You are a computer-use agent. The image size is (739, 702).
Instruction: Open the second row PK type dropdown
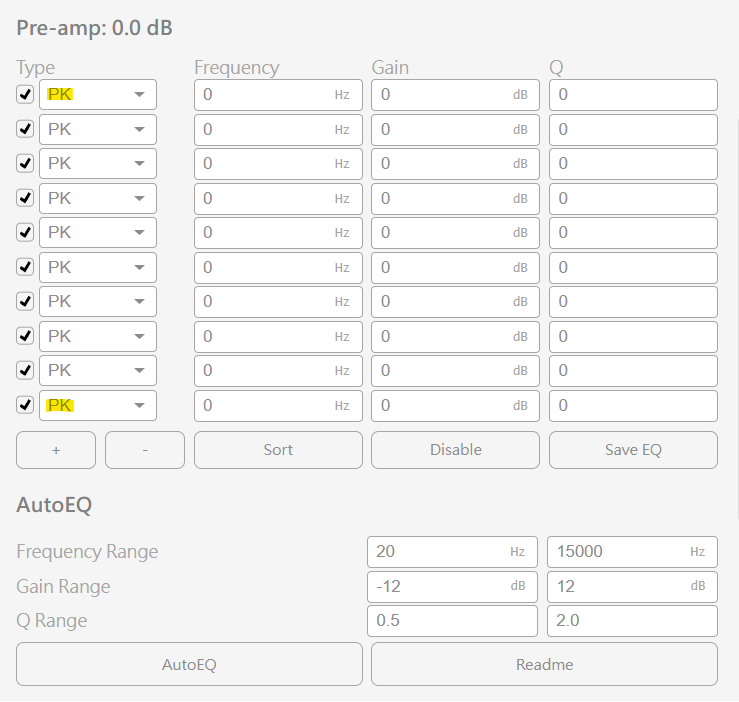tap(98, 129)
